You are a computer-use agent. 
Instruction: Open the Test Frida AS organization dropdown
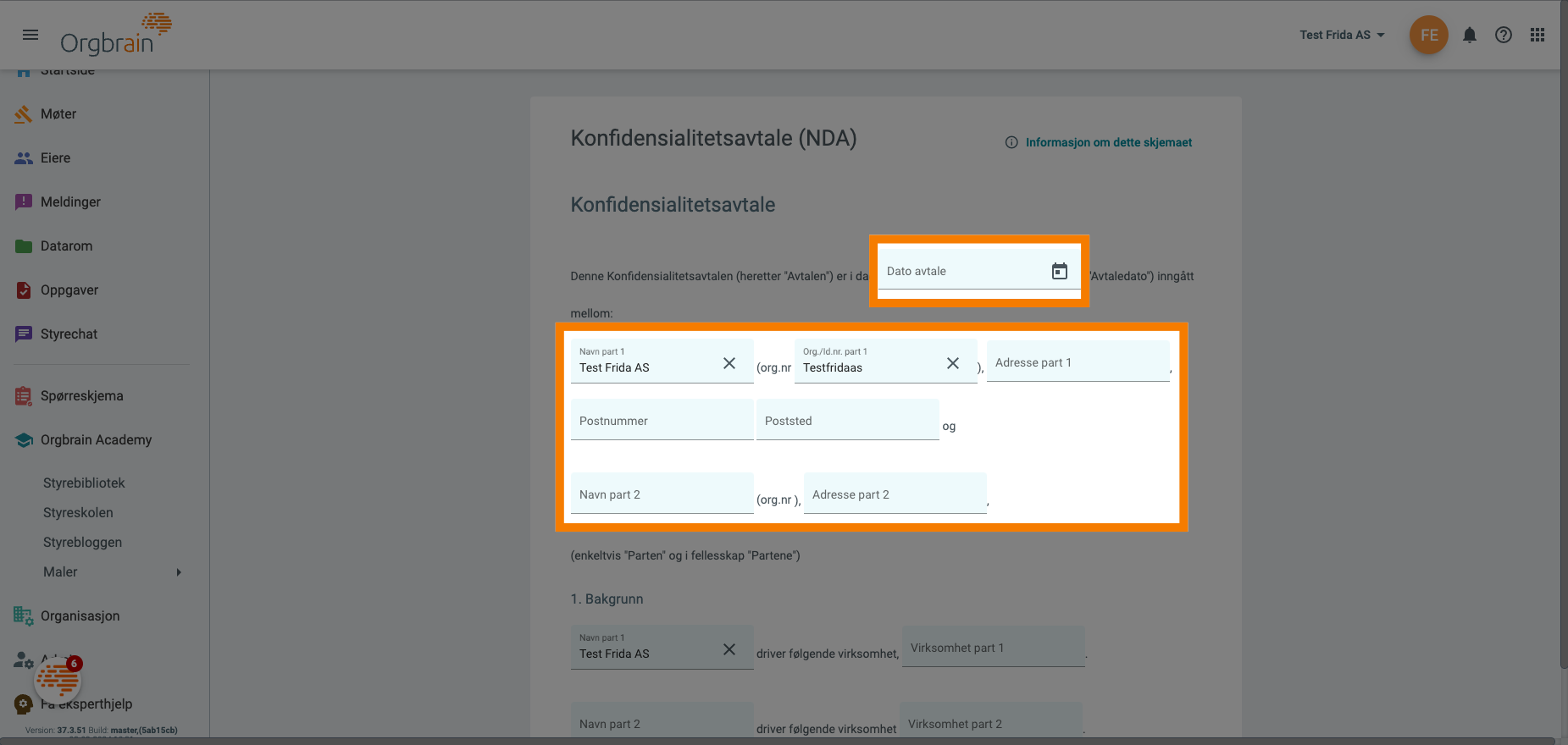1342,35
